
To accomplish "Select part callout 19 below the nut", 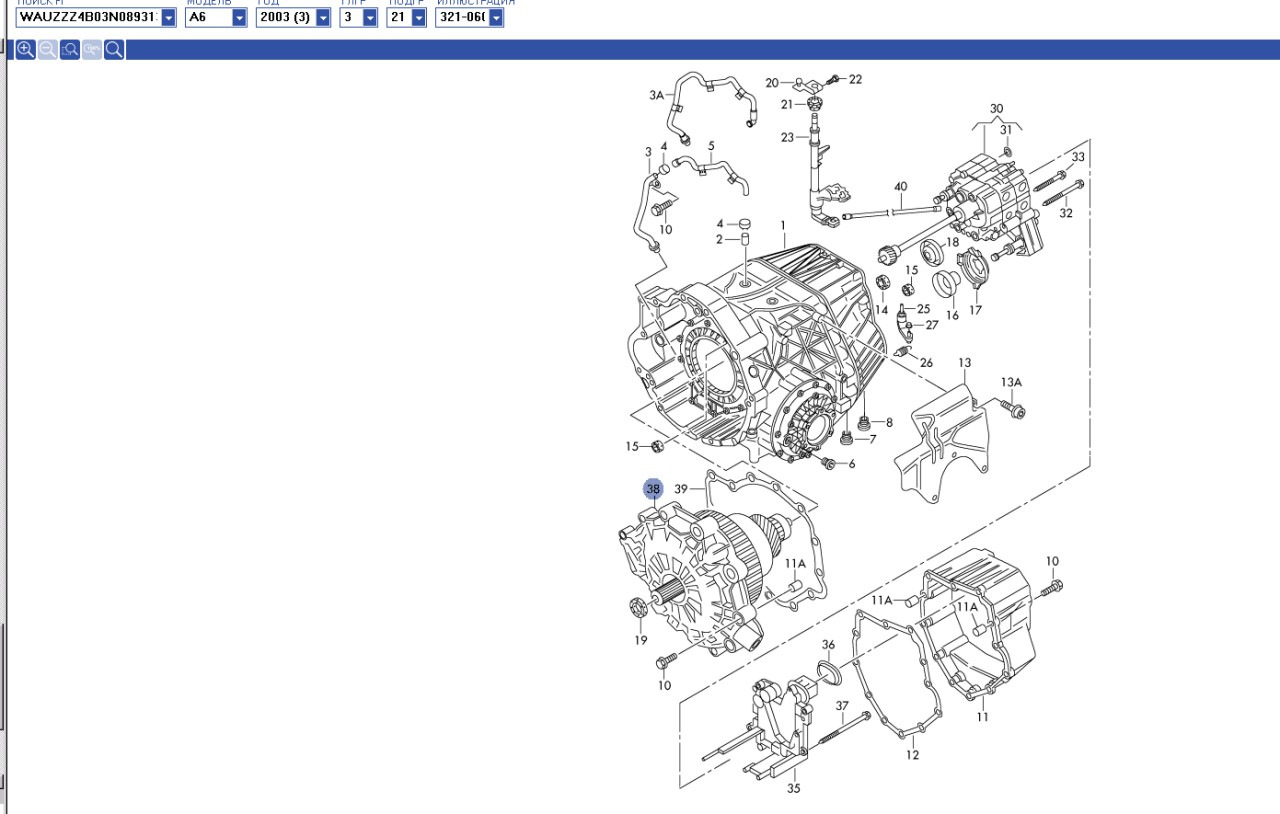I will point(641,641).
